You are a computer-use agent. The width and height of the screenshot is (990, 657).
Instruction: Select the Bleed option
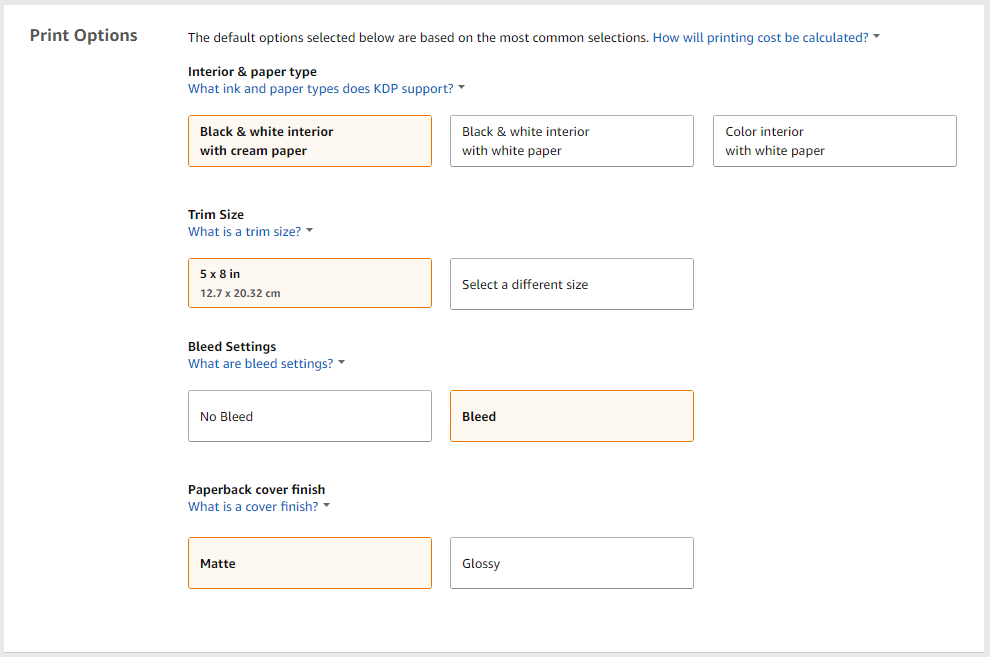[571, 416]
